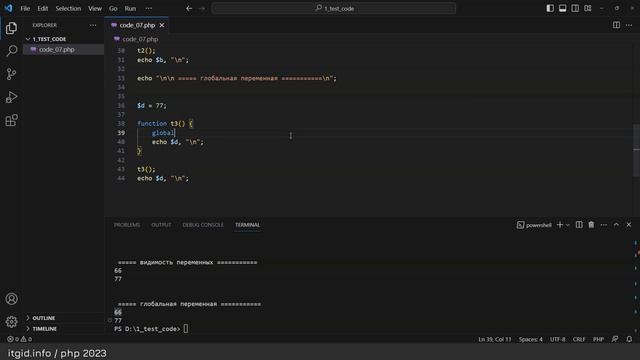The width and height of the screenshot is (640, 360).
Task: Toggle the bottom panel layout icon
Action: click(x=562, y=8)
